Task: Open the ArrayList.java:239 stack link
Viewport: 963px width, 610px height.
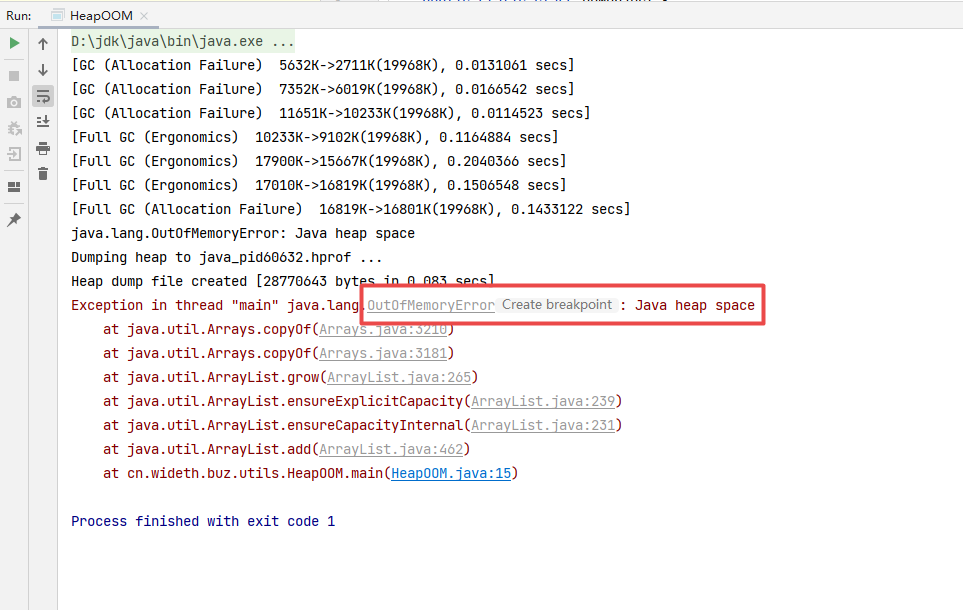Action: (x=543, y=401)
